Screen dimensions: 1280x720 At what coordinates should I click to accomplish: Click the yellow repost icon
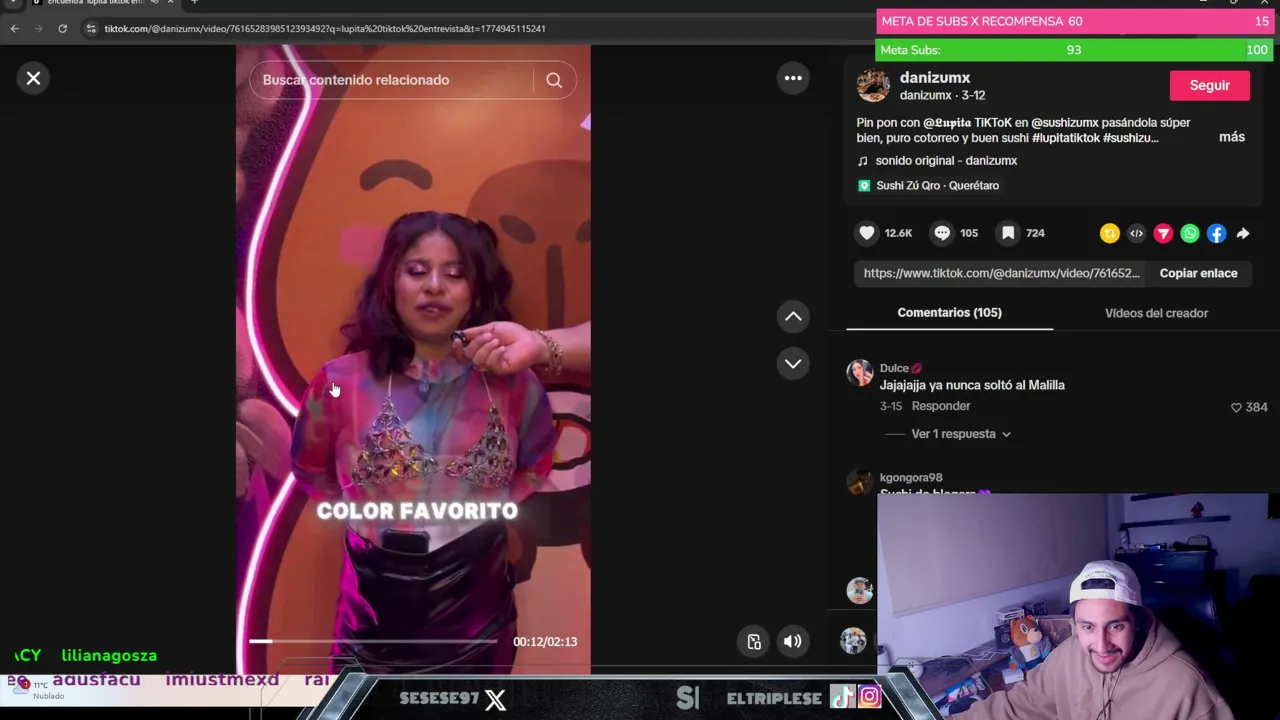[x=1110, y=233]
